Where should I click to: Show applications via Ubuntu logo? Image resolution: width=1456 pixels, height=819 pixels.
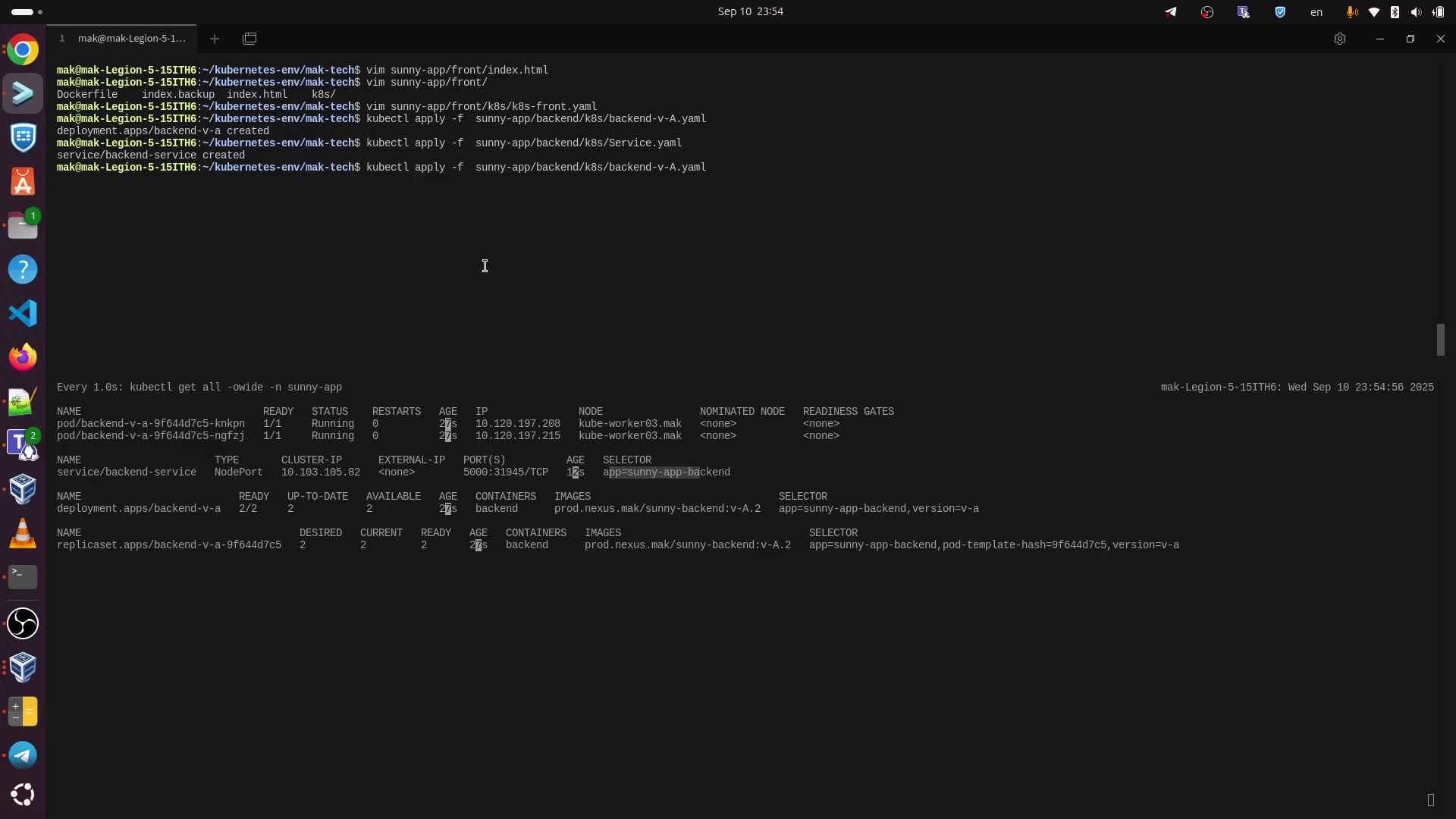[x=23, y=795]
